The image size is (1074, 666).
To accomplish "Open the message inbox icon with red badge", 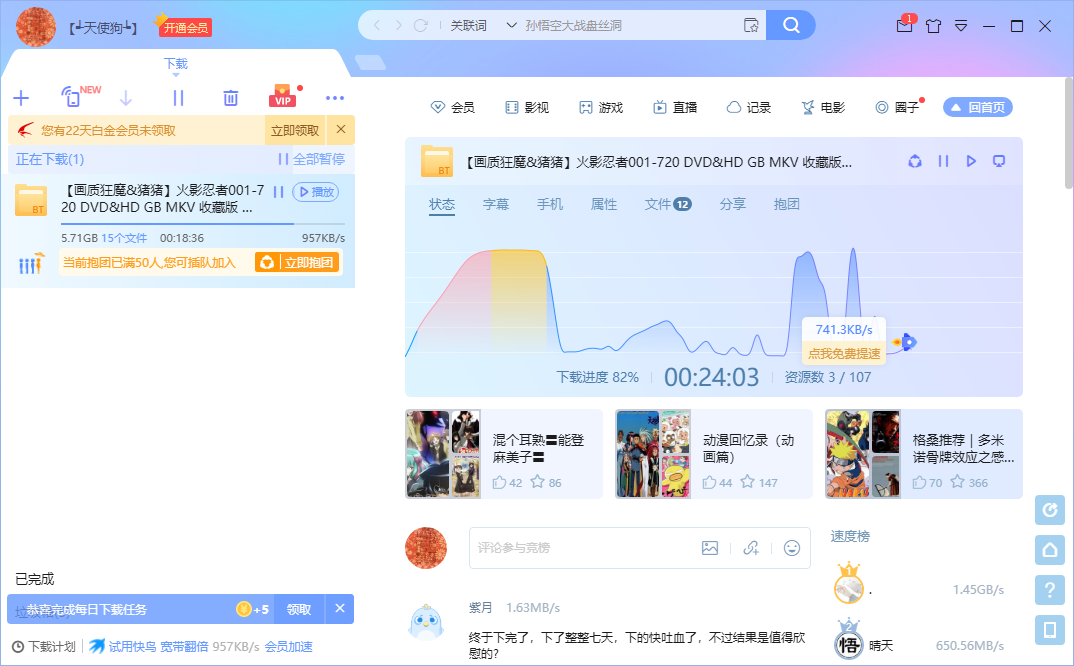I will (905, 25).
